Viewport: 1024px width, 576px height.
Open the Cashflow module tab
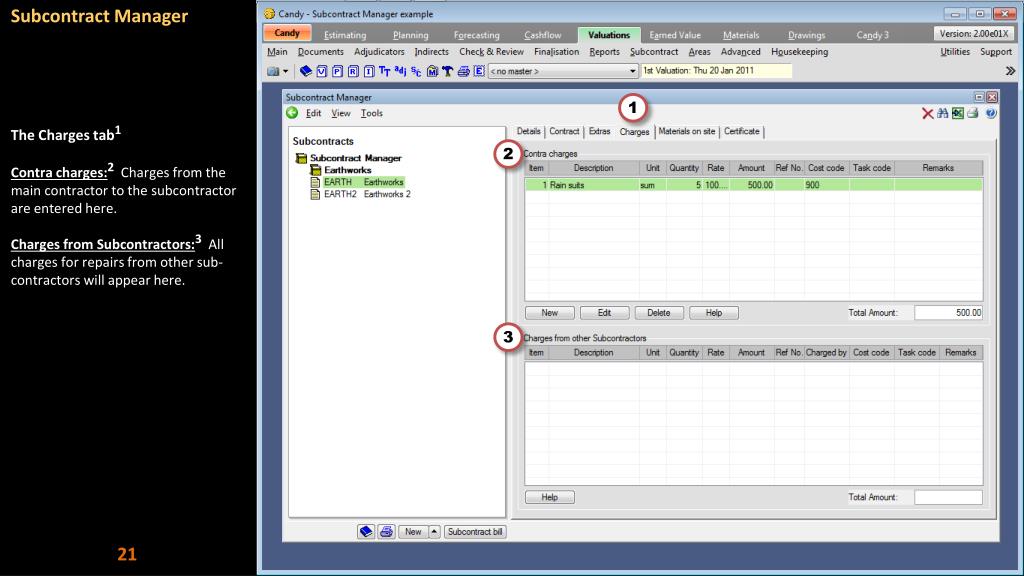coord(543,35)
